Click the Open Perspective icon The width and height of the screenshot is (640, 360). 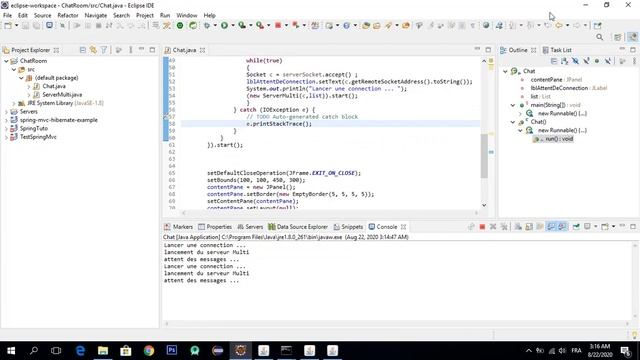[618, 37]
